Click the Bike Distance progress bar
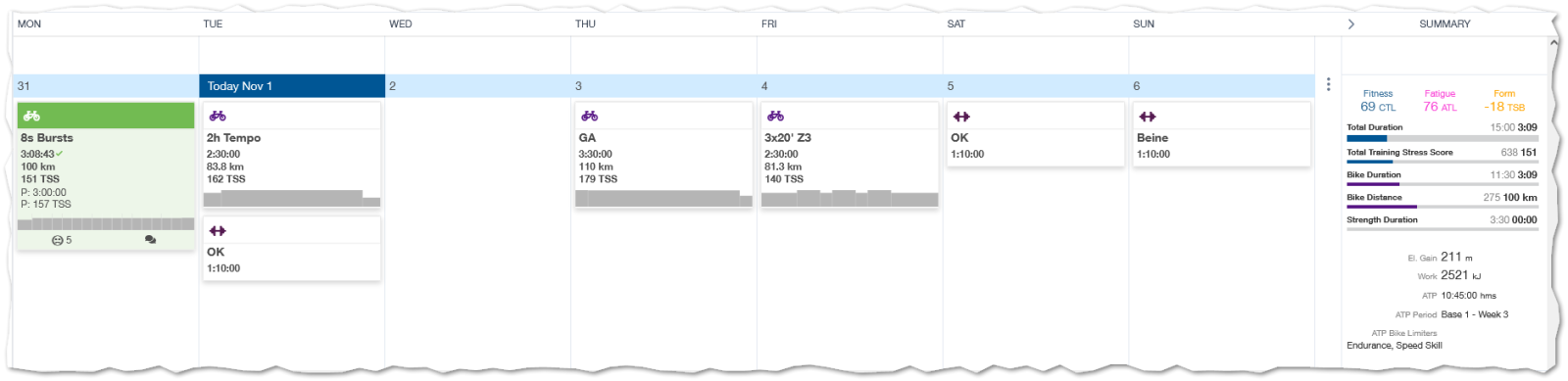The image size is (1568, 381). (x=1442, y=207)
